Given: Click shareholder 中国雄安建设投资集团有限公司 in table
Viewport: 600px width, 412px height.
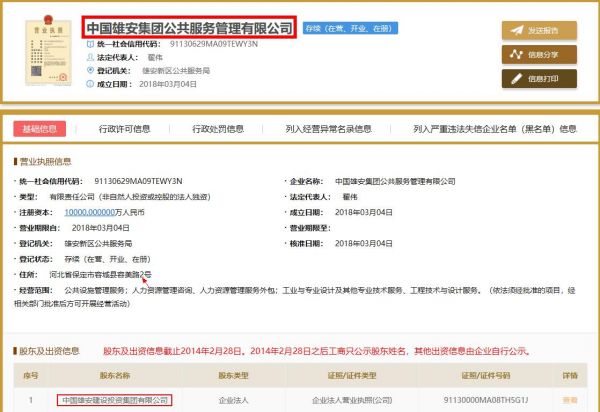Looking at the screenshot, I should 115,400.
